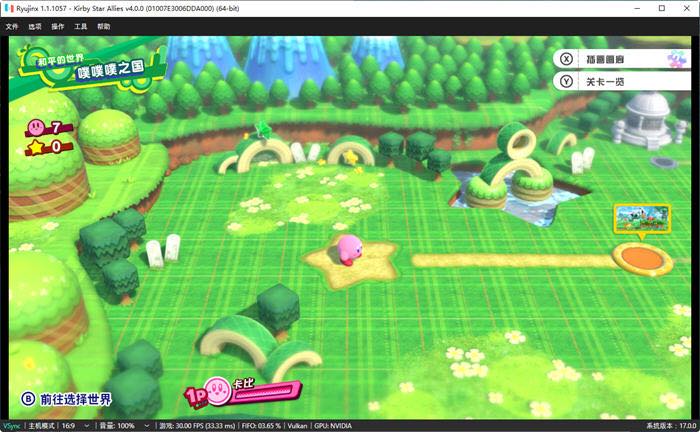The width and height of the screenshot is (700, 432).
Task: Click the stage preview thumbnail
Action: click(x=642, y=216)
